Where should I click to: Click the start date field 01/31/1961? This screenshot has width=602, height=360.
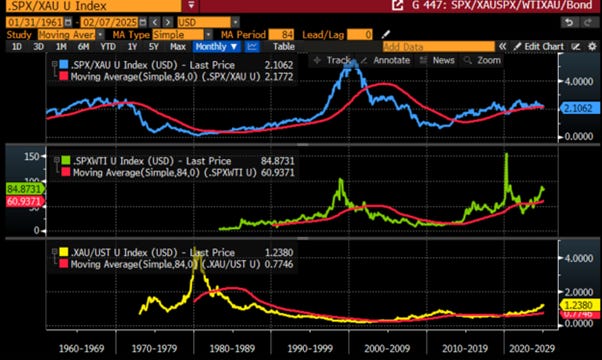(35, 22)
